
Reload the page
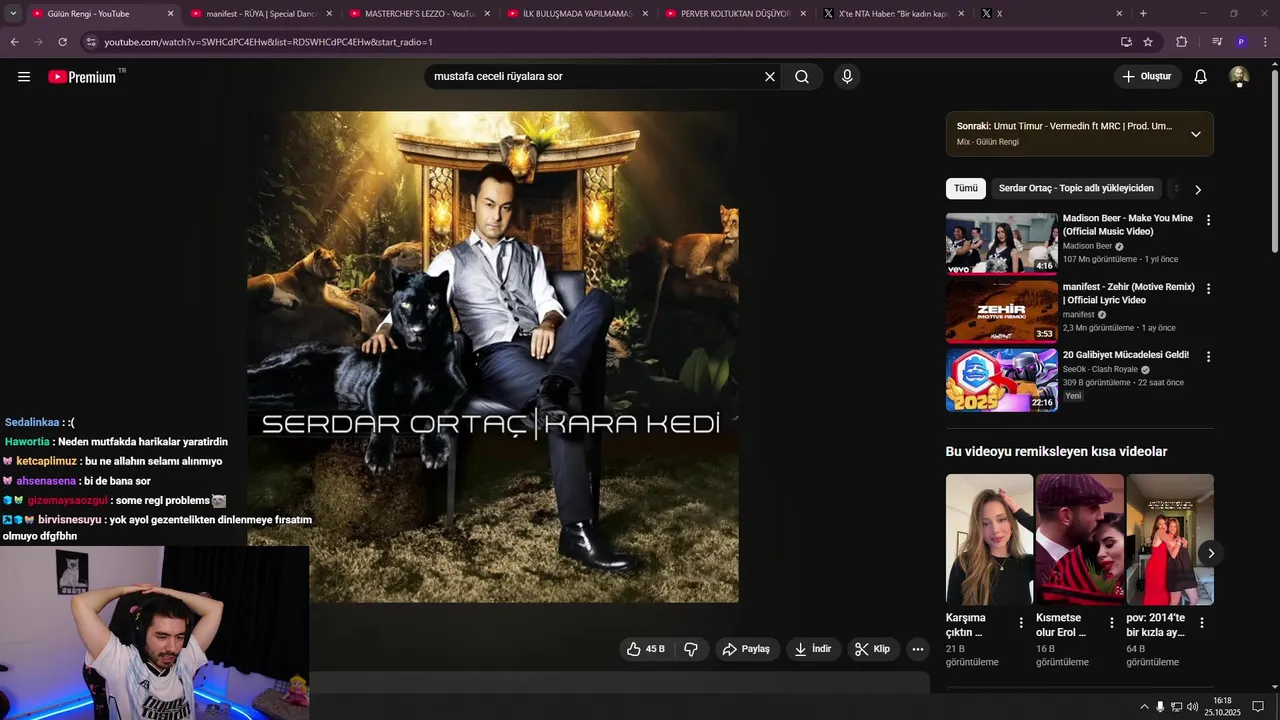click(63, 42)
